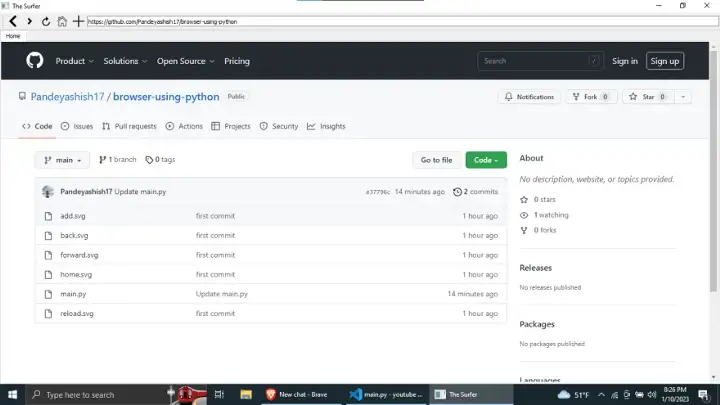Viewport: 720px width, 405px height.
Task: Open the main branch dropdown
Action: click(x=62, y=160)
